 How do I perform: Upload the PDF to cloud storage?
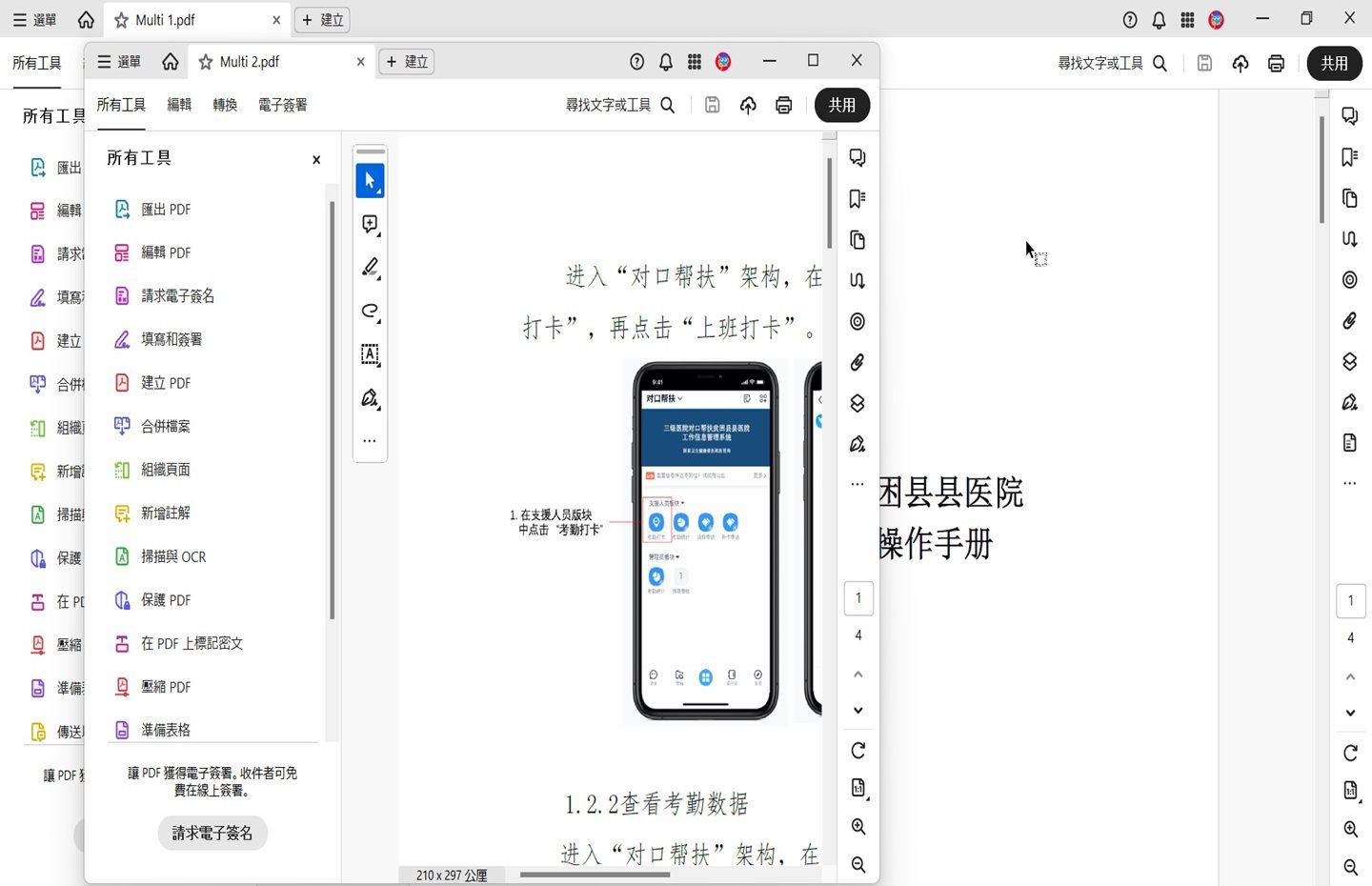click(x=748, y=105)
